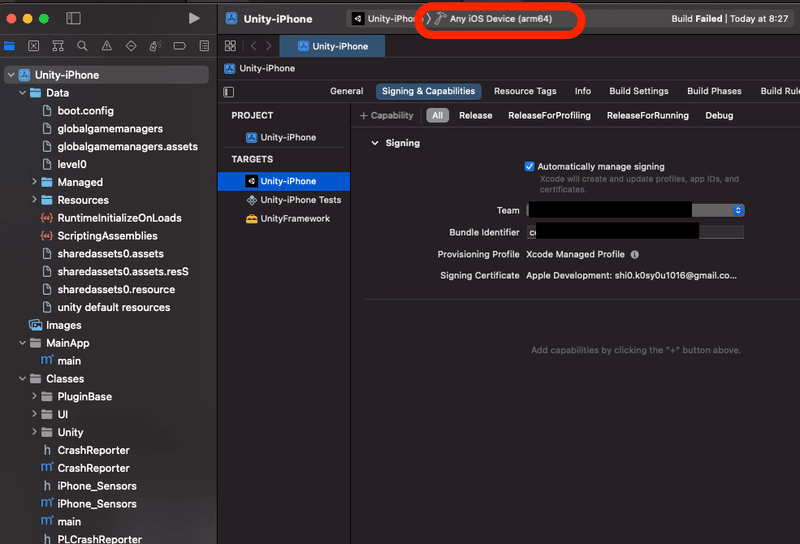
Task: Uncheck Automatically manage signing
Action: click(x=529, y=166)
